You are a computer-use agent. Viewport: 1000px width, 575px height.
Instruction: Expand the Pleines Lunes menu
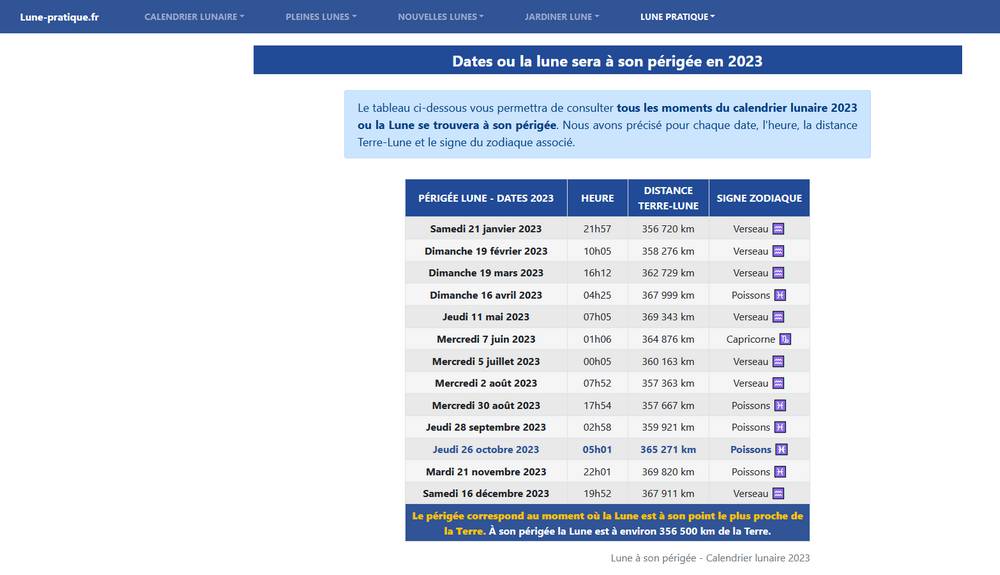click(x=320, y=17)
